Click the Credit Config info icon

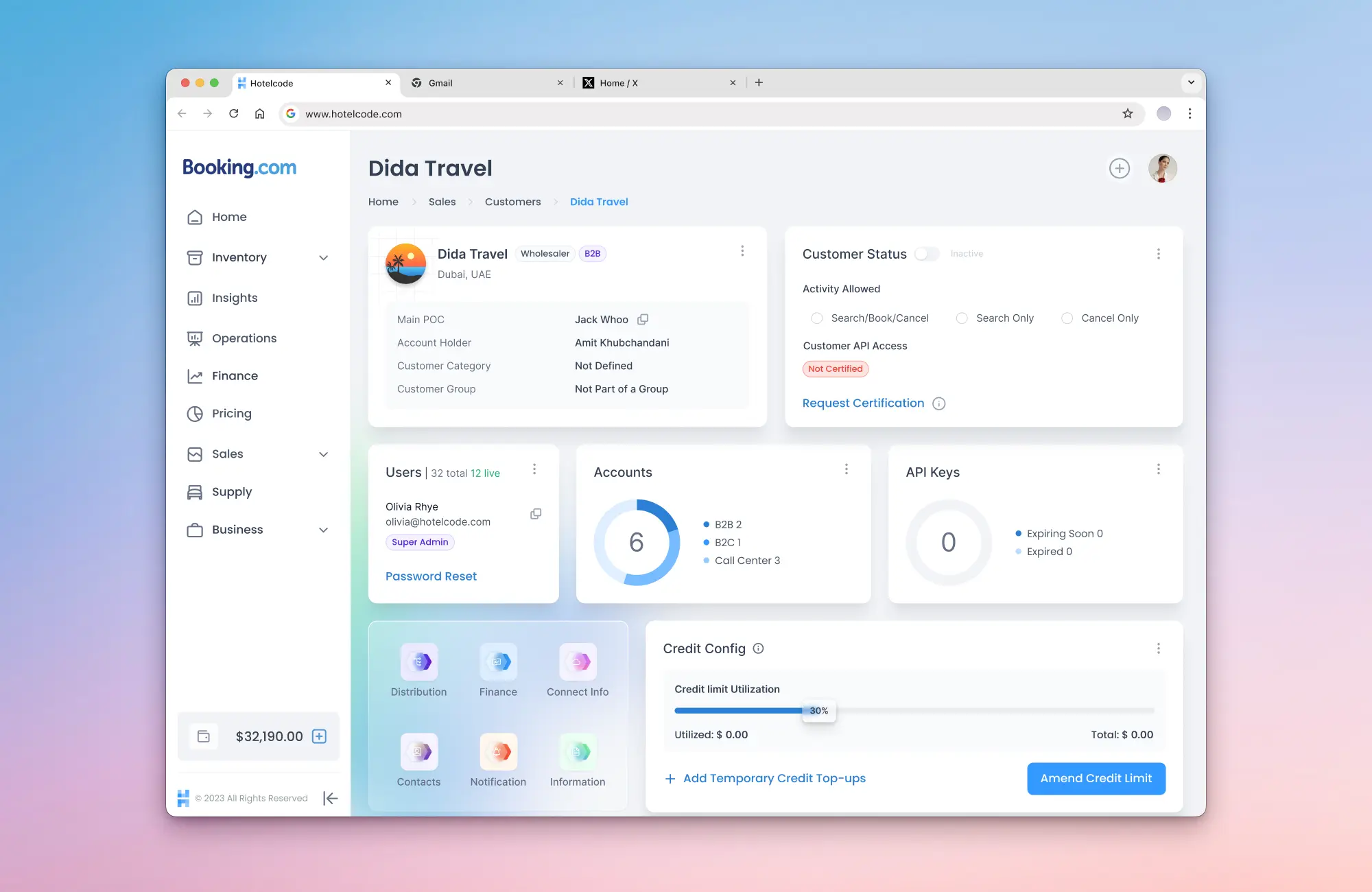click(758, 648)
